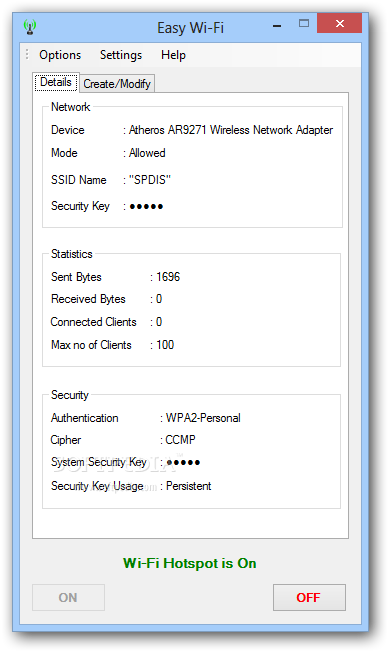Click the Mode value Allowed
389x652 pixels.
tap(147, 153)
